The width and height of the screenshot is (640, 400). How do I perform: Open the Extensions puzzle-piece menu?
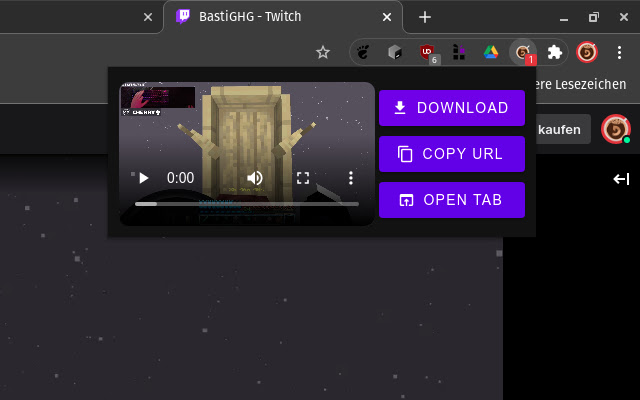point(555,52)
